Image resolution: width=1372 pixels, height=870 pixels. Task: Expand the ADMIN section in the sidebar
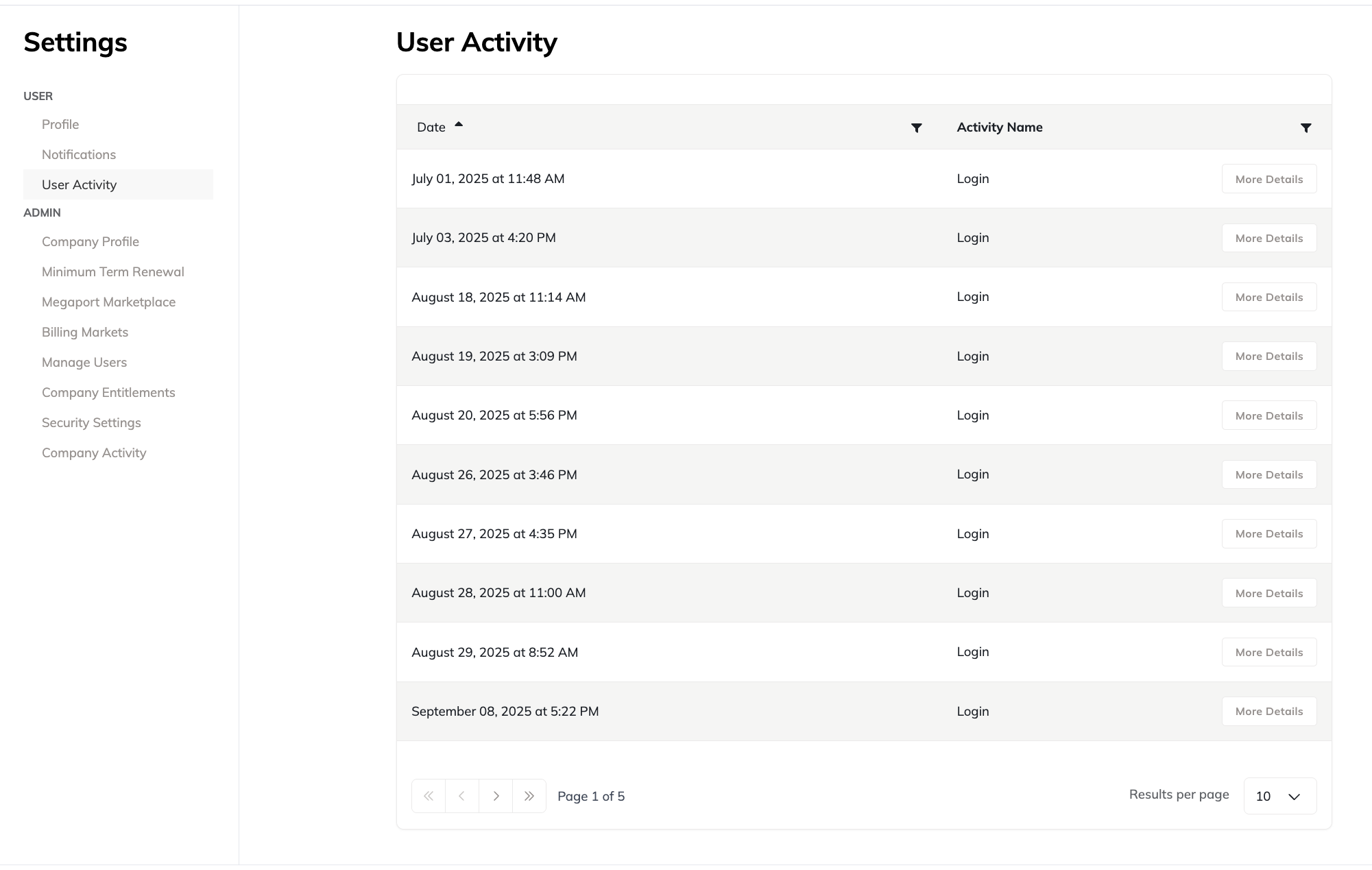pyautogui.click(x=43, y=213)
